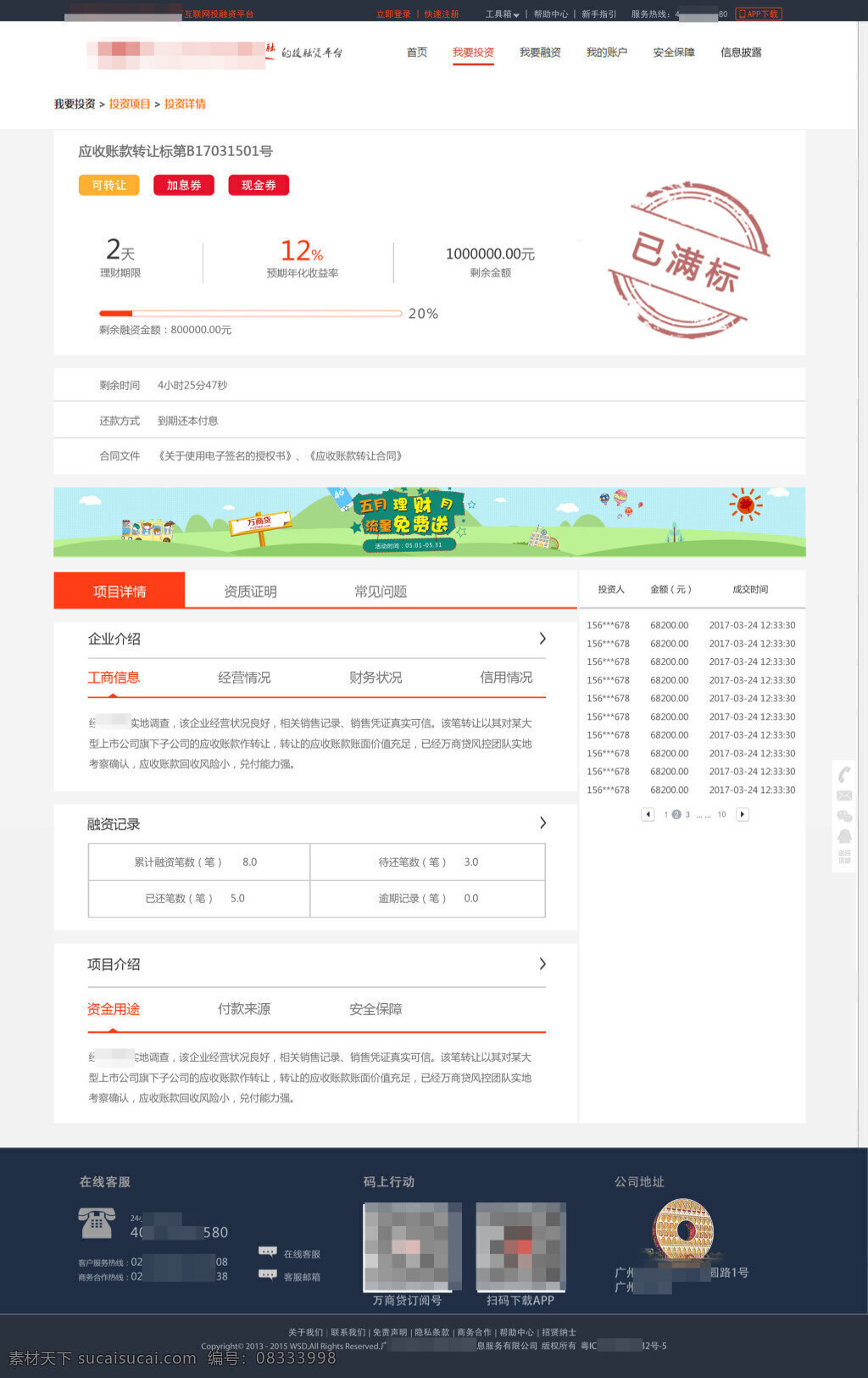Expand the 企业介绍 section arrow
The image size is (868, 1378).
(x=542, y=639)
